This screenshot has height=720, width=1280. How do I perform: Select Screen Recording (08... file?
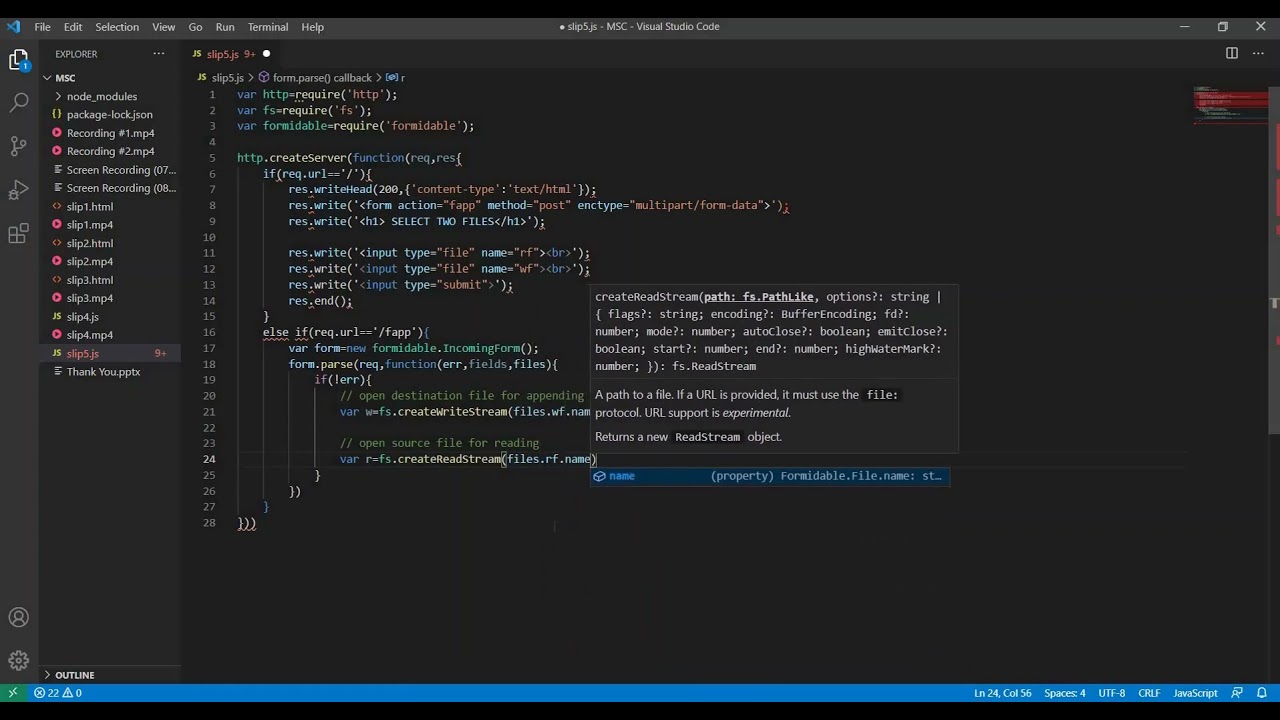pyautogui.click(x=110, y=188)
